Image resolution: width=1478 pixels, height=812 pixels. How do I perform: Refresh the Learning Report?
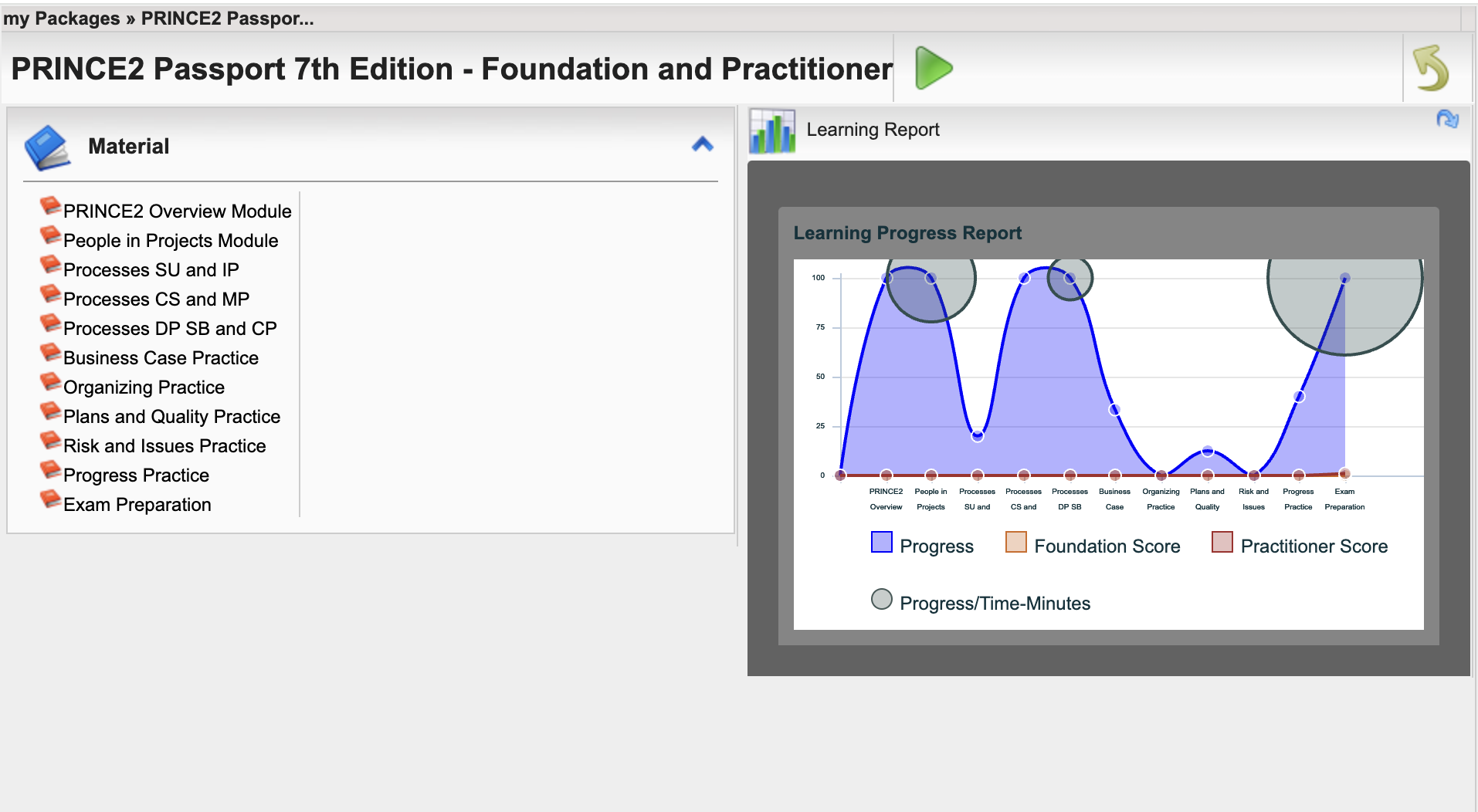tap(1447, 119)
